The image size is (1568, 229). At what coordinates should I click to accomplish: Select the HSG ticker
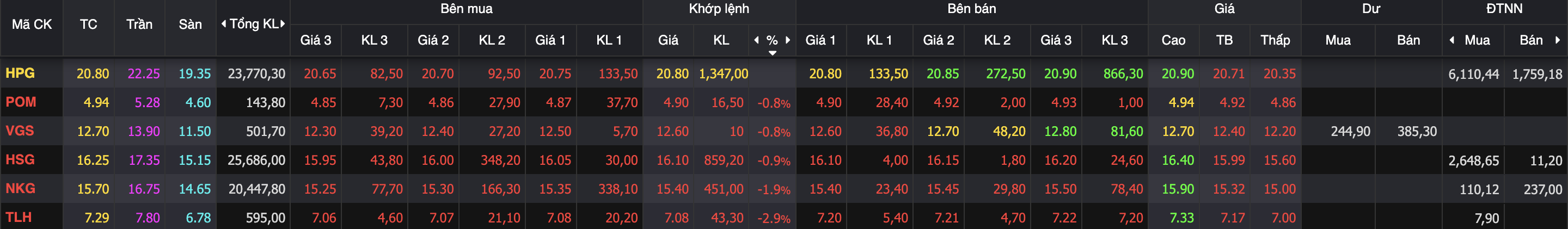20,160
